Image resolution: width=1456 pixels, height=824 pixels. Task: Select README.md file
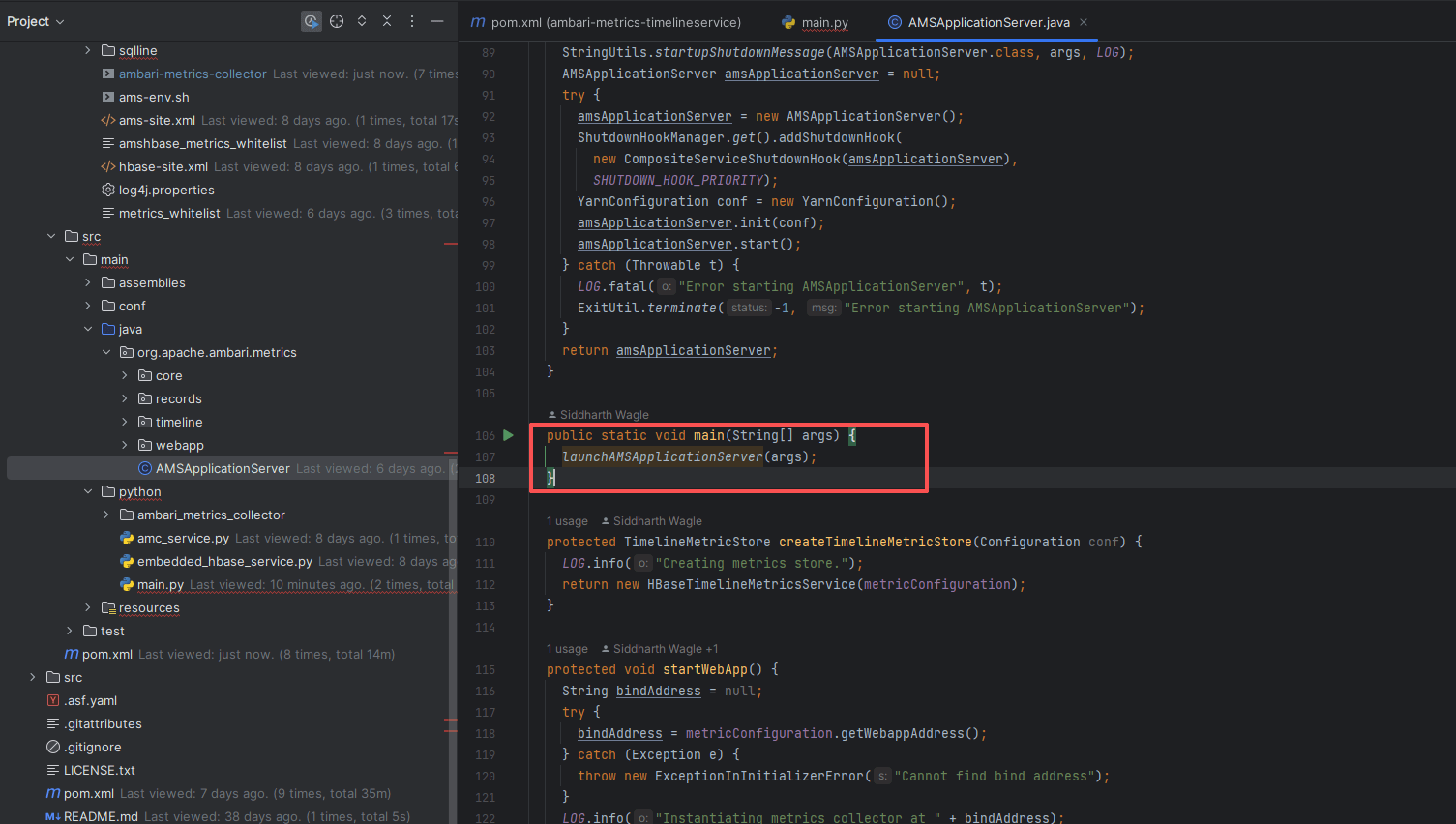pos(101,816)
